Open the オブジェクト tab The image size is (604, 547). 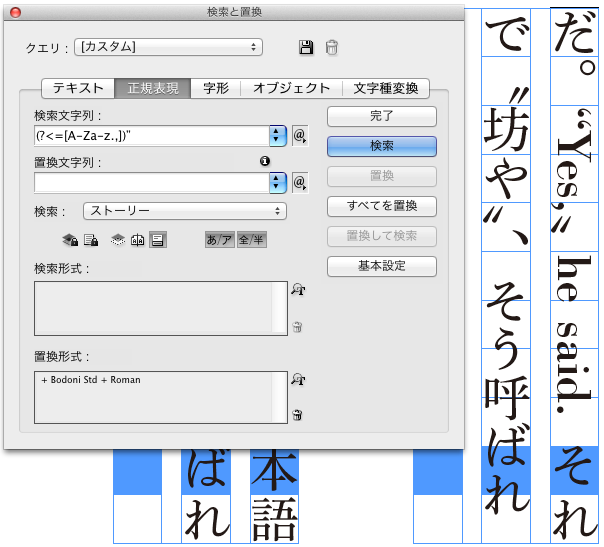click(x=292, y=88)
